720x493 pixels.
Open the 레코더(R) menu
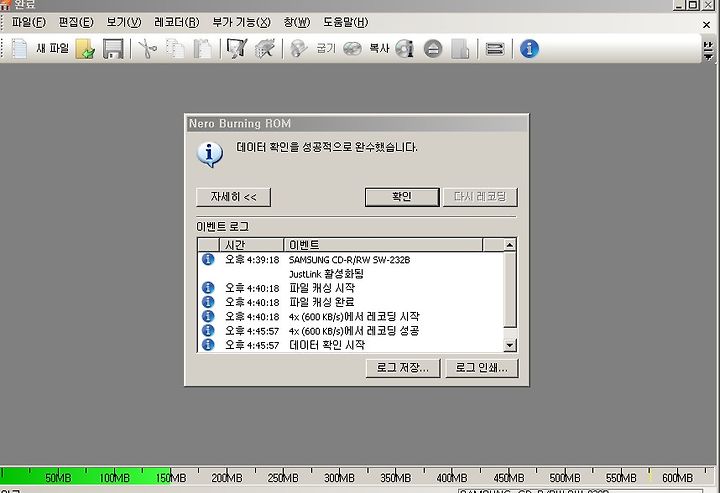pyautogui.click(x=177, y=22)
